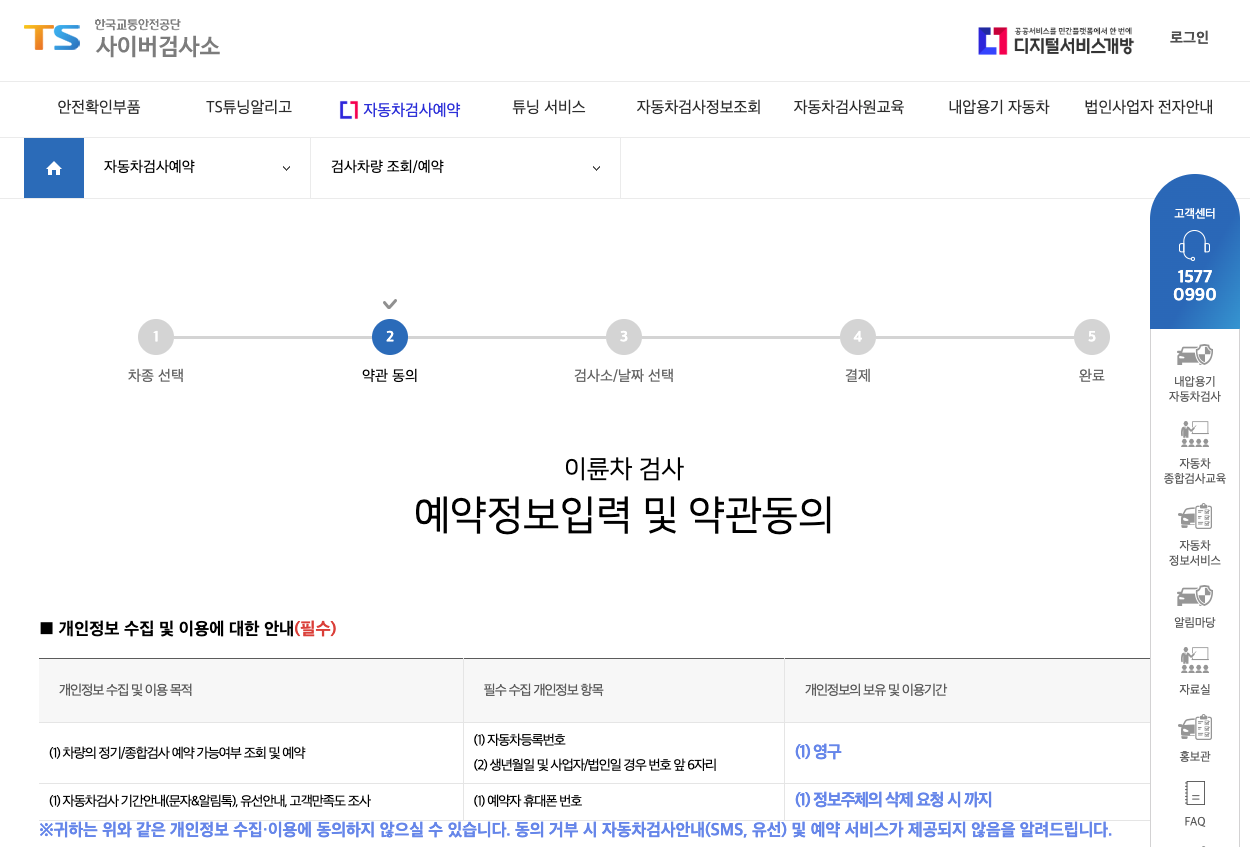Screen dimensions: 1250x847
Task: Click the 고객센터 headset icon
Action: (x=1195, y=245)
